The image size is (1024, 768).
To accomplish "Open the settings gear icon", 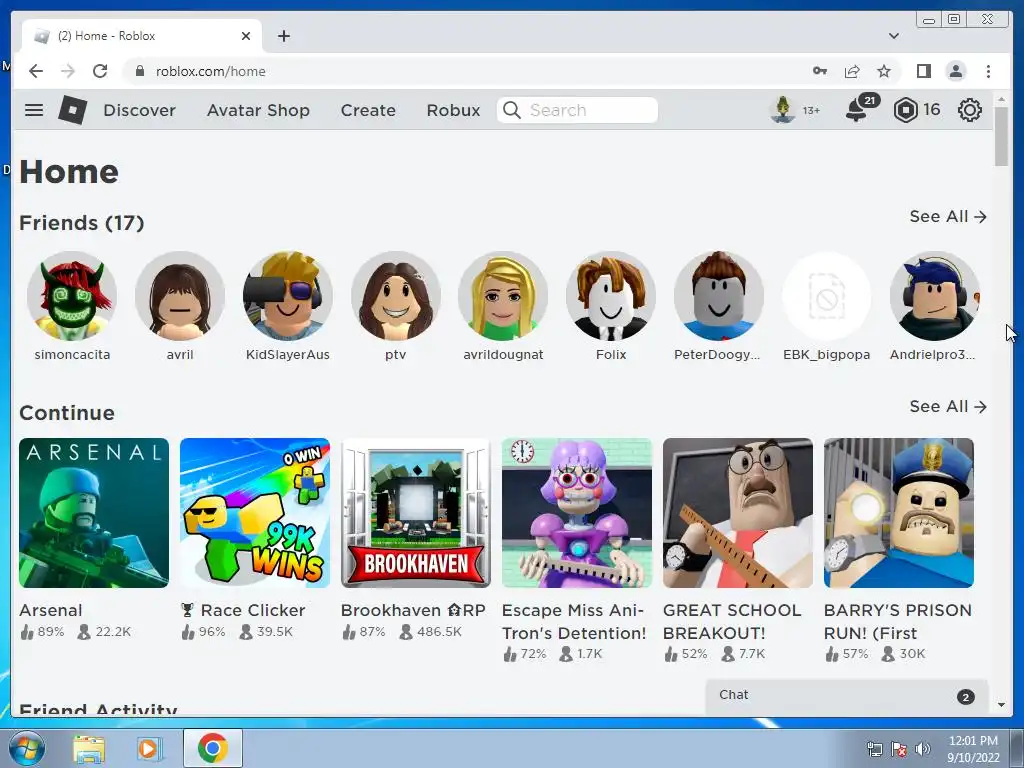I will (x=970, y=110).
